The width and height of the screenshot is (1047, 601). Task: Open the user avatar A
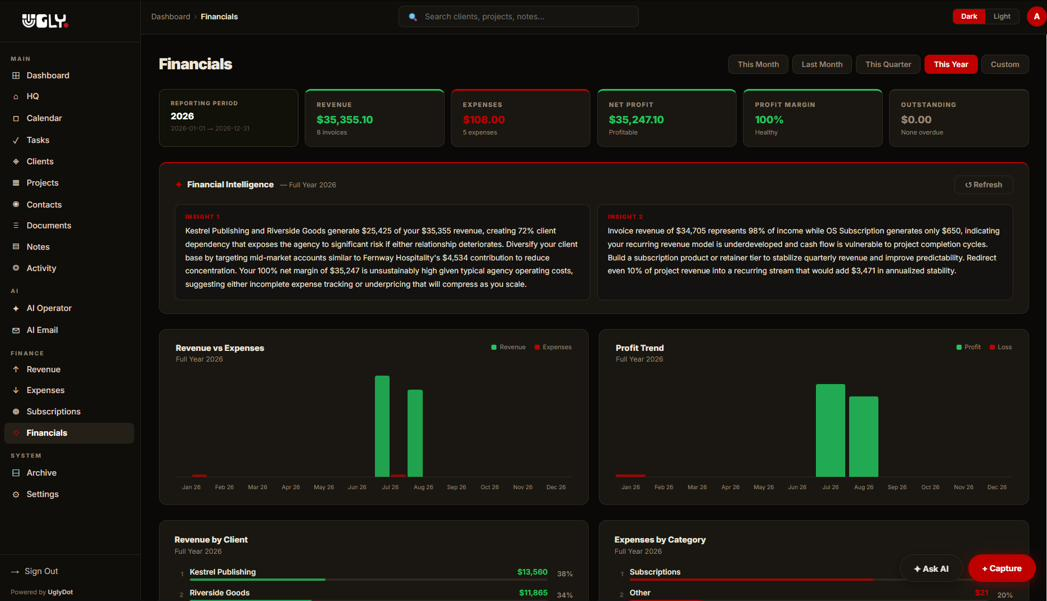1036,17
